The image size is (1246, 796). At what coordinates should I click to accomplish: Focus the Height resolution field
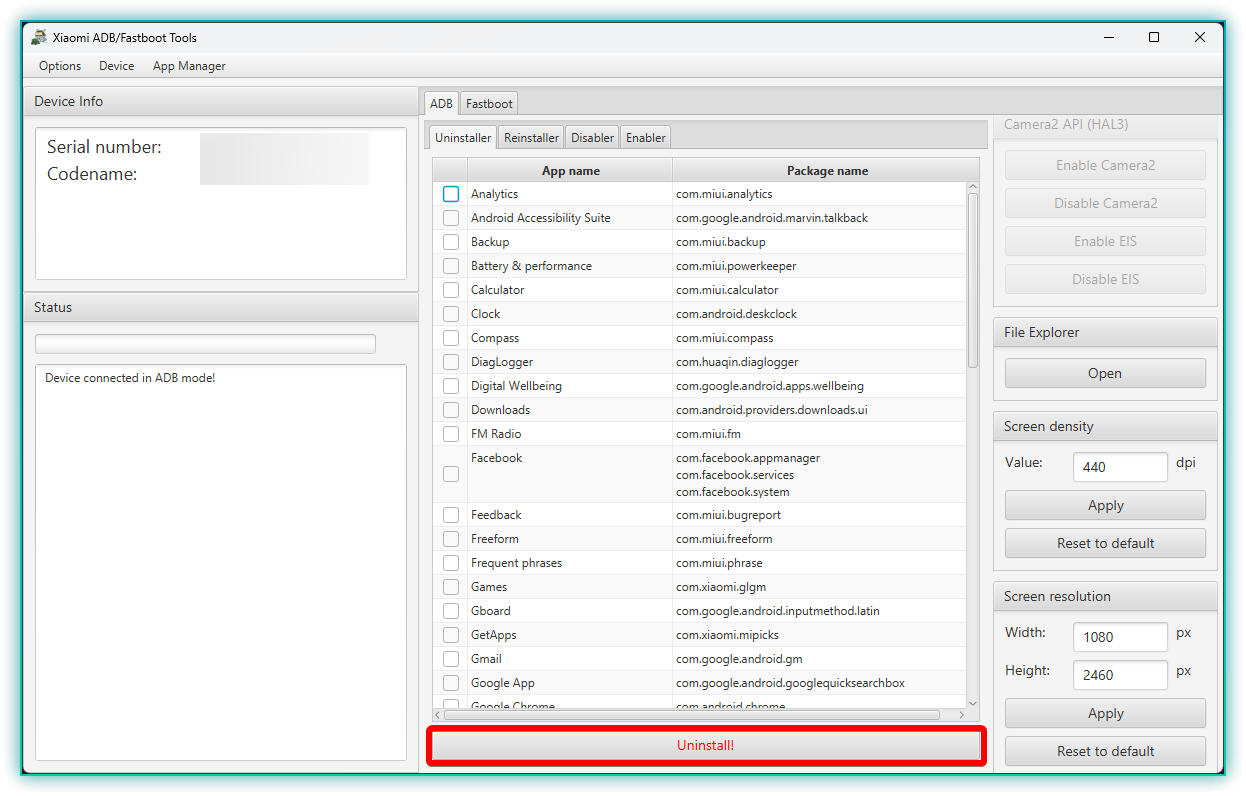[x=1120, y=675]
